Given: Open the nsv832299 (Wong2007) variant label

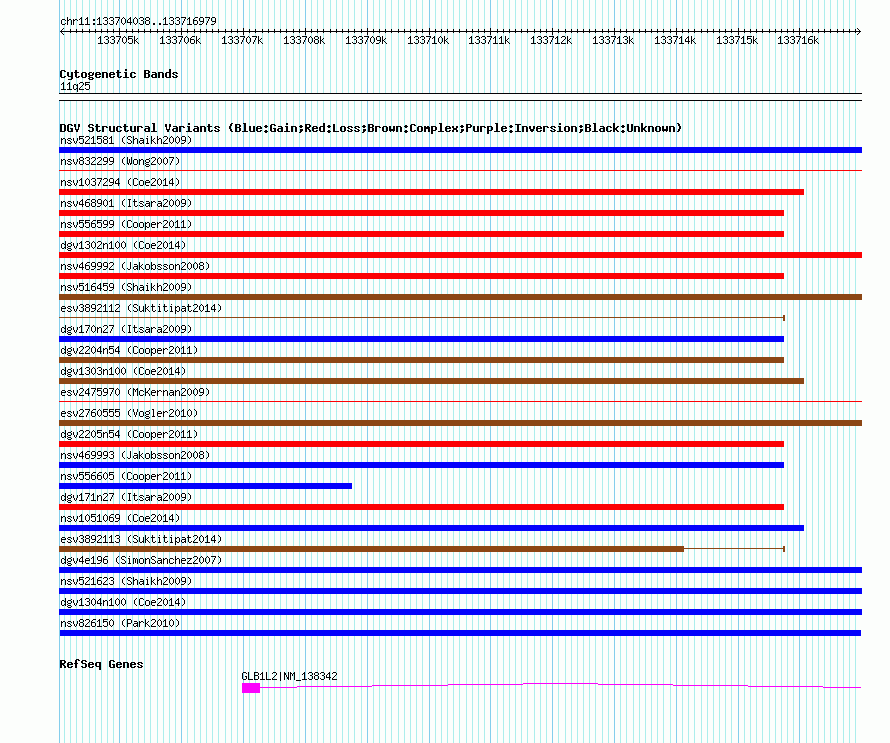Looking at the screenshot, I should coord(120,161).
